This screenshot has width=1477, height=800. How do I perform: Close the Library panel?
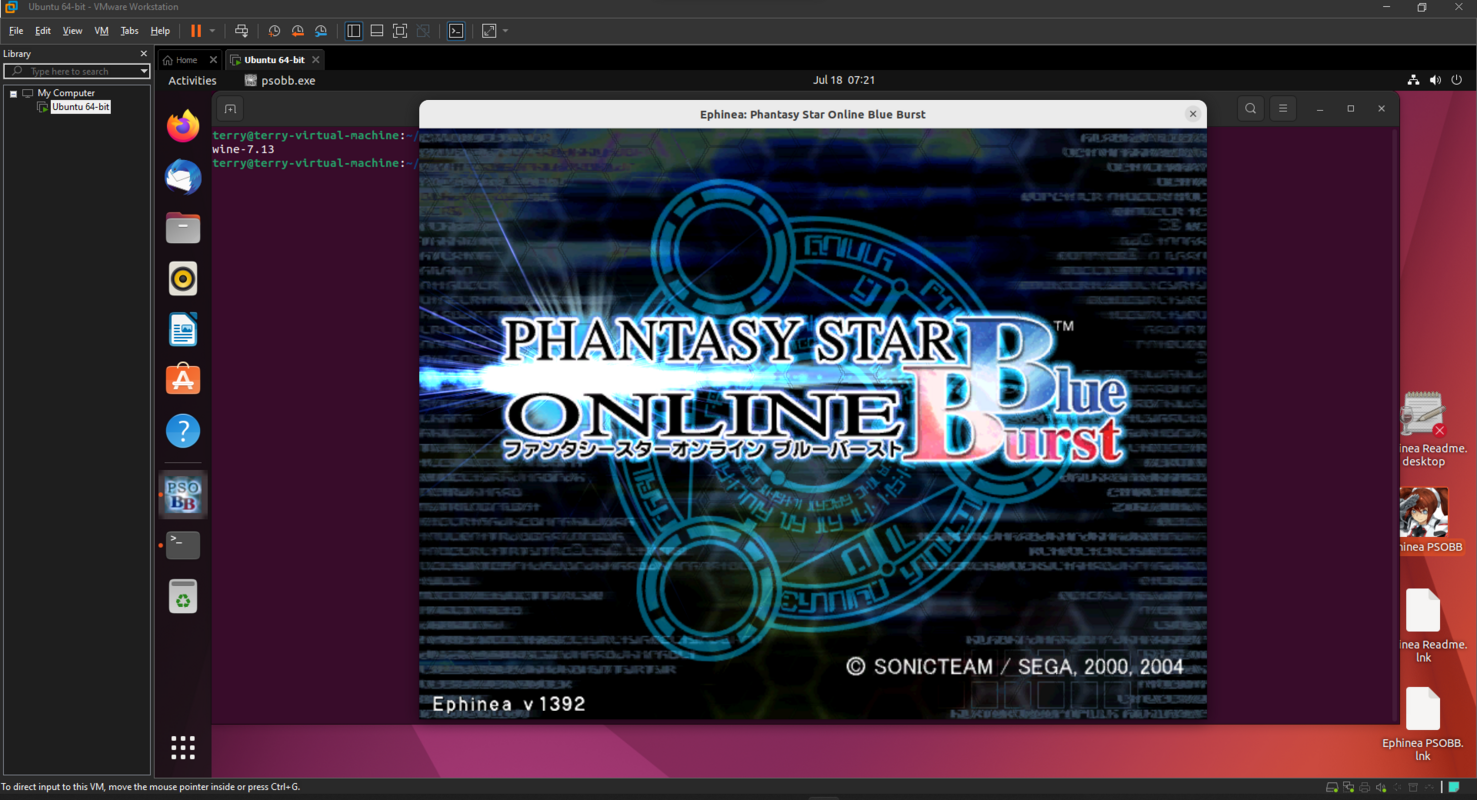click(143, 54)
